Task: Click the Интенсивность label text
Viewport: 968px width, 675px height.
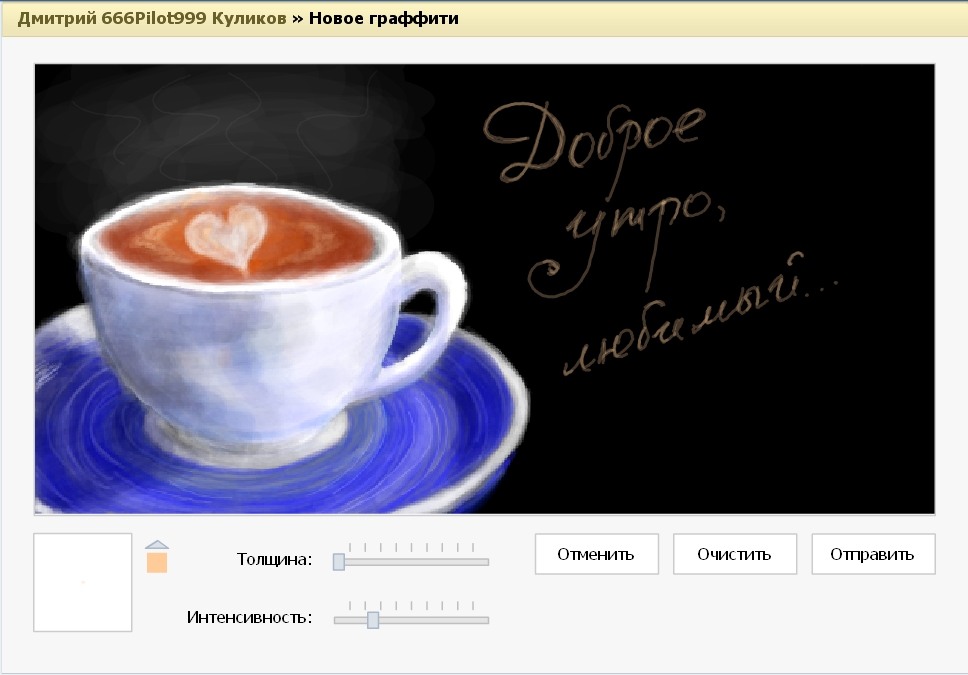Action: coord(250,618)
